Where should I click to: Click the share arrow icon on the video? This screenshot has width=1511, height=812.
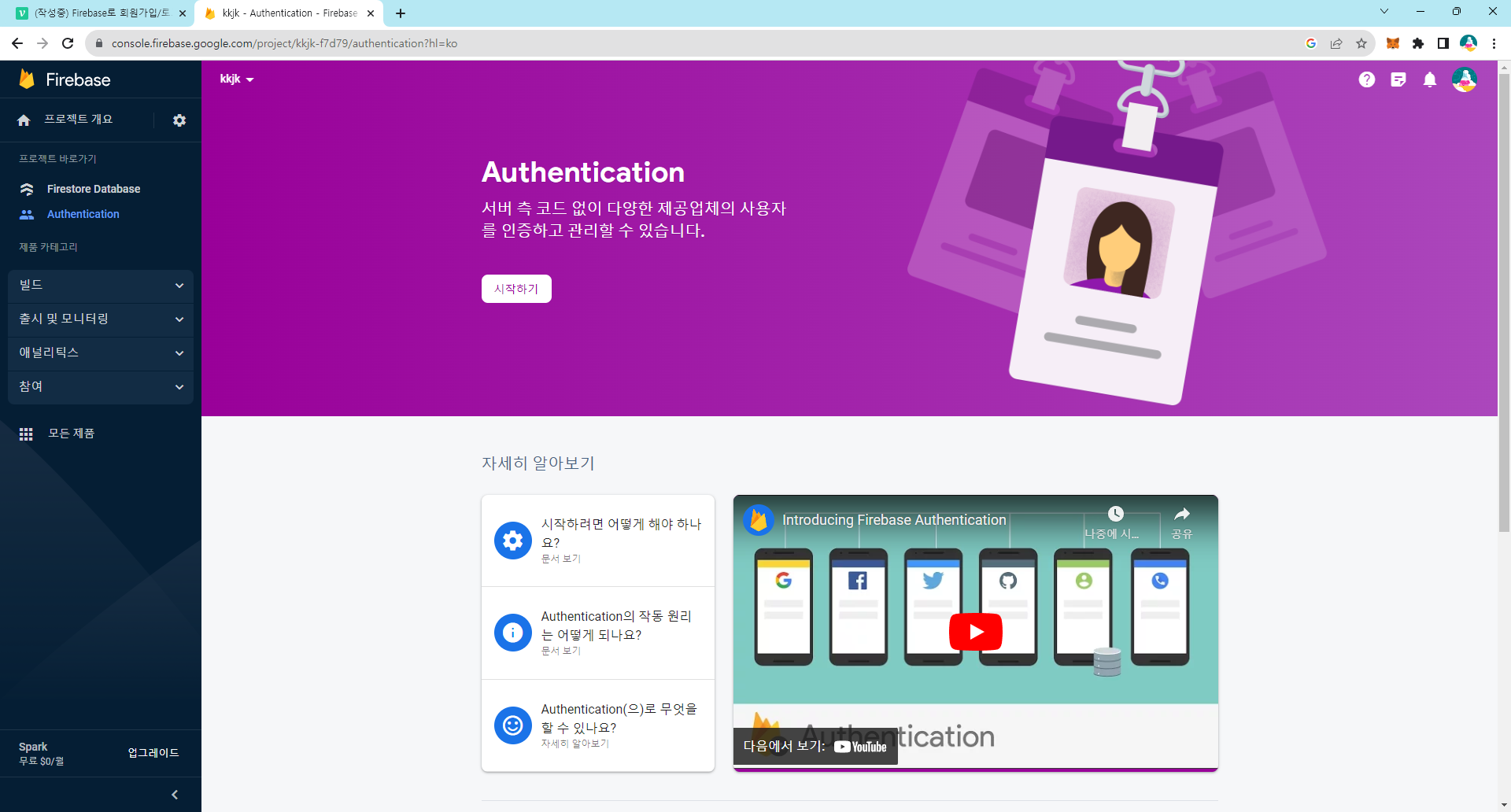(1182, 515)
